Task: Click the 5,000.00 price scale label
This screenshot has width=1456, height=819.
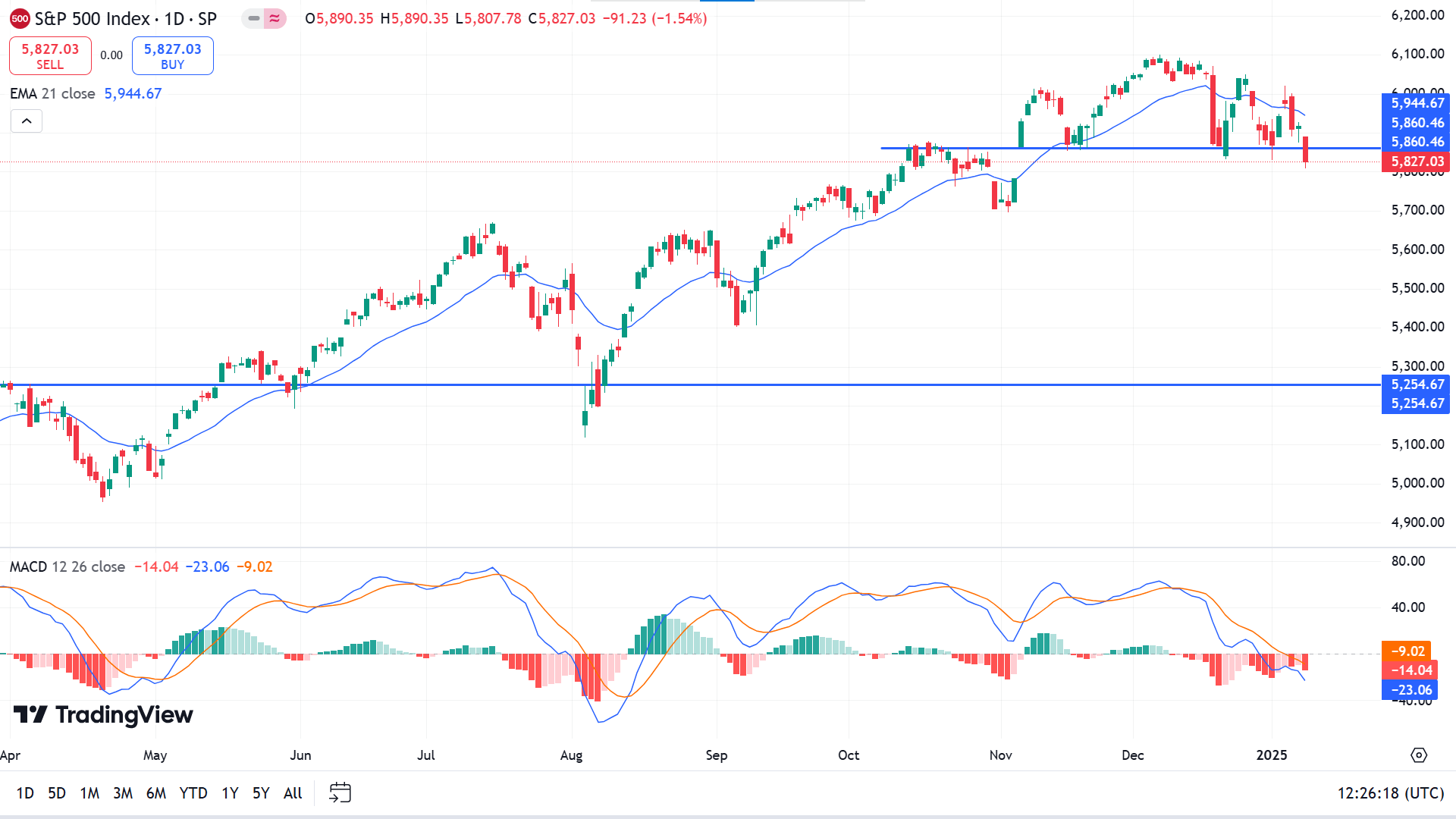Action: click(x=1417, y=483)
